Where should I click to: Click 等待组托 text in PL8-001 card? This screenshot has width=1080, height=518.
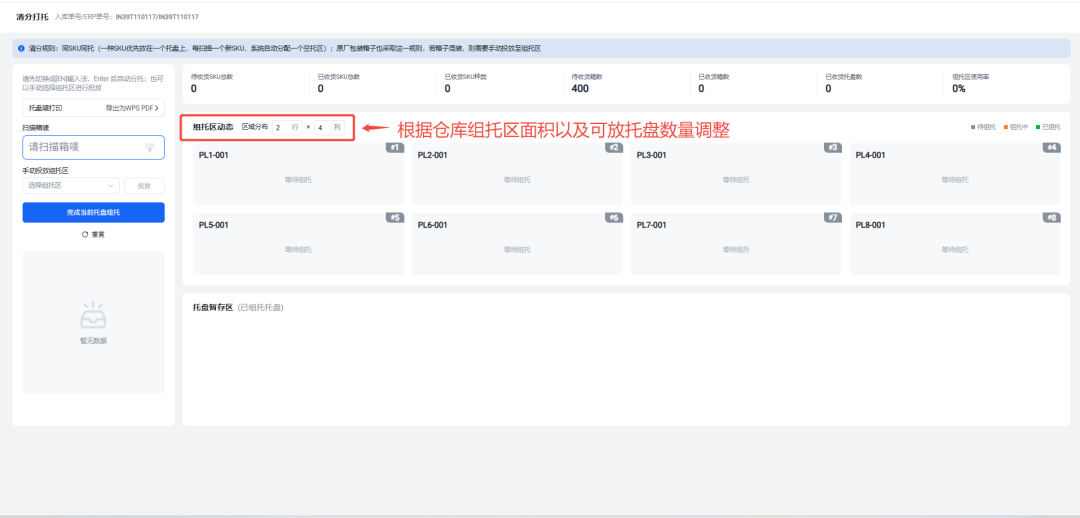coord(955,249)
